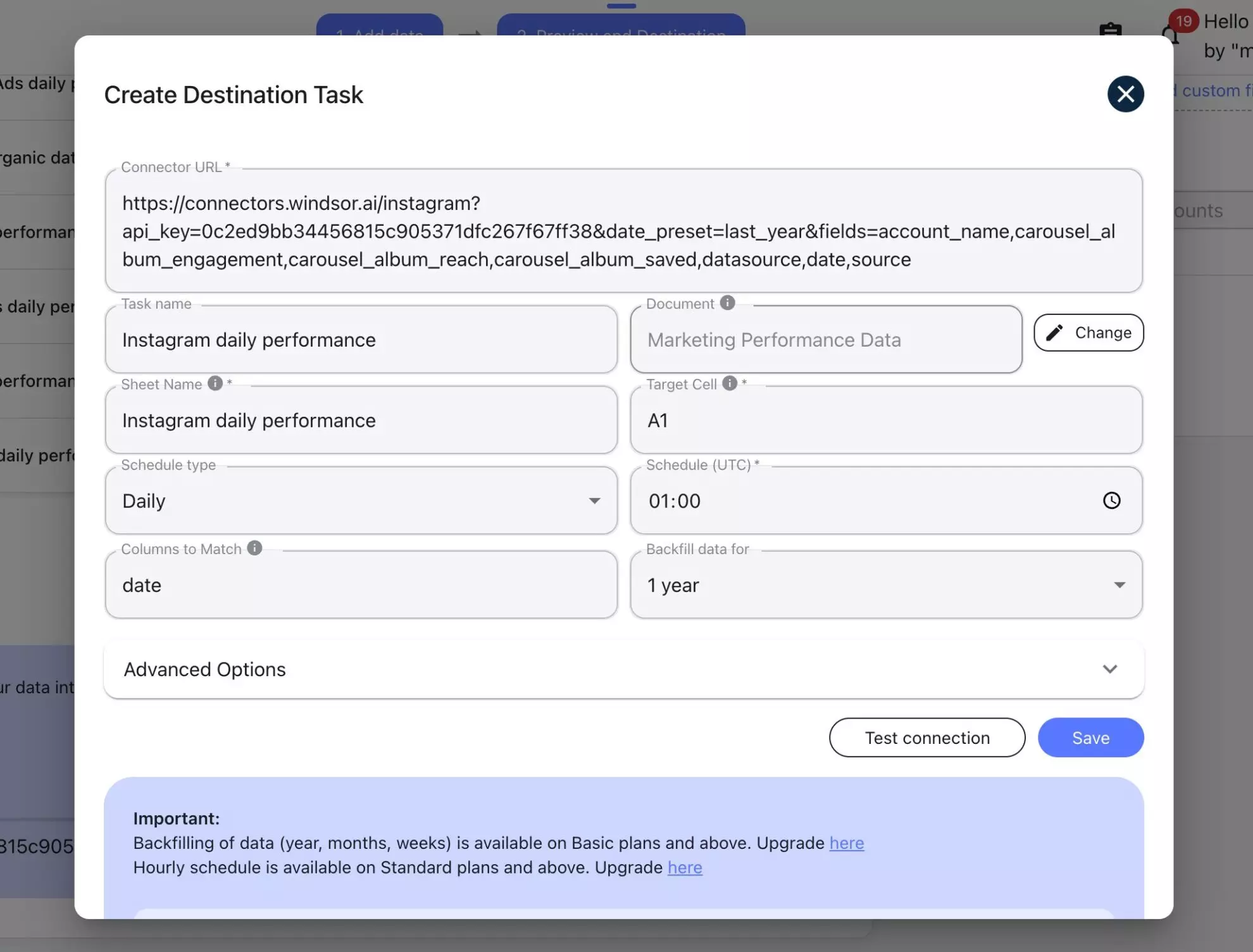Click the info icon beside Columns to Match
This screenshot has height=952, width=1253.
pyautogui.click(x=254, y=548)
